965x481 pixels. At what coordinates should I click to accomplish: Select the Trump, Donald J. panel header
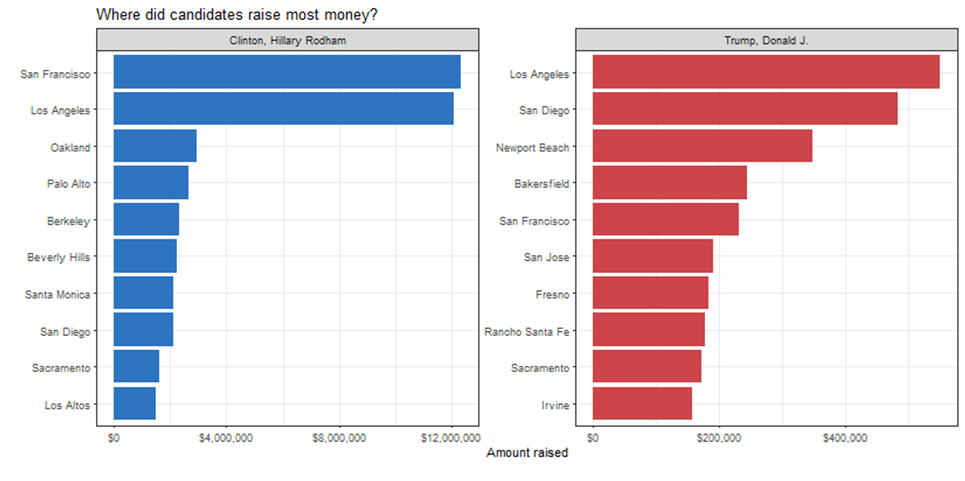pyautogui.click(x=766, y=40)
